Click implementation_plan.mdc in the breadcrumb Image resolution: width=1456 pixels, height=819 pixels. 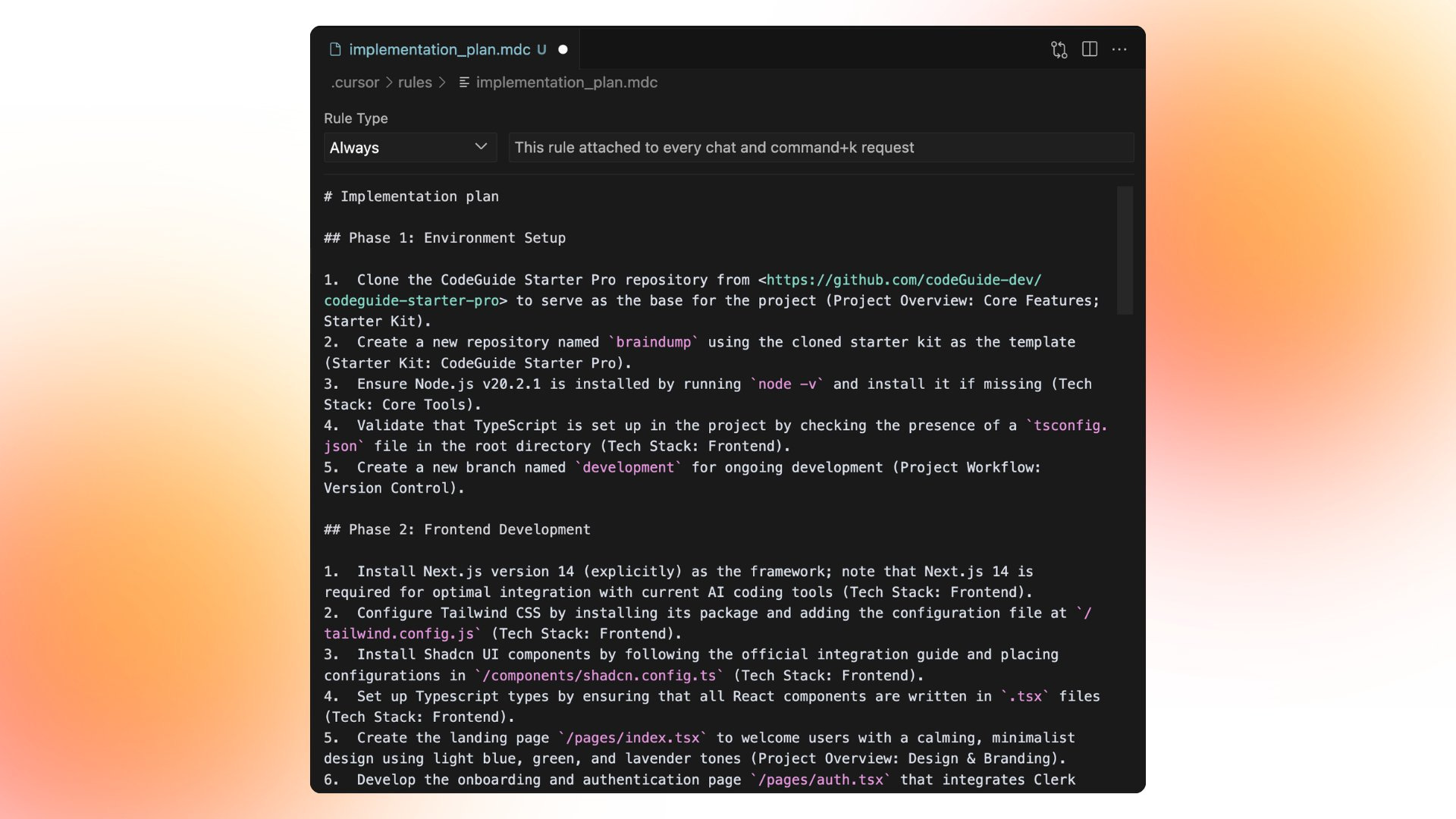(566, 82)
